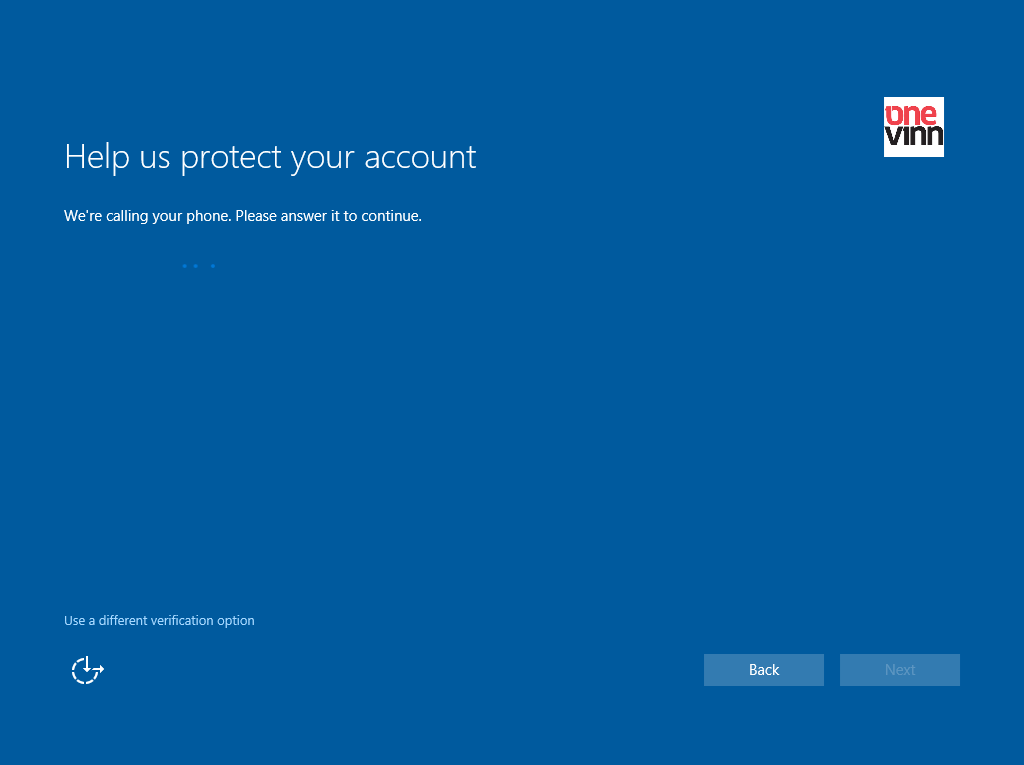Return to previous step via Back
The image size is (1024, 765).
pyautogui.click(x=763, y=670)
